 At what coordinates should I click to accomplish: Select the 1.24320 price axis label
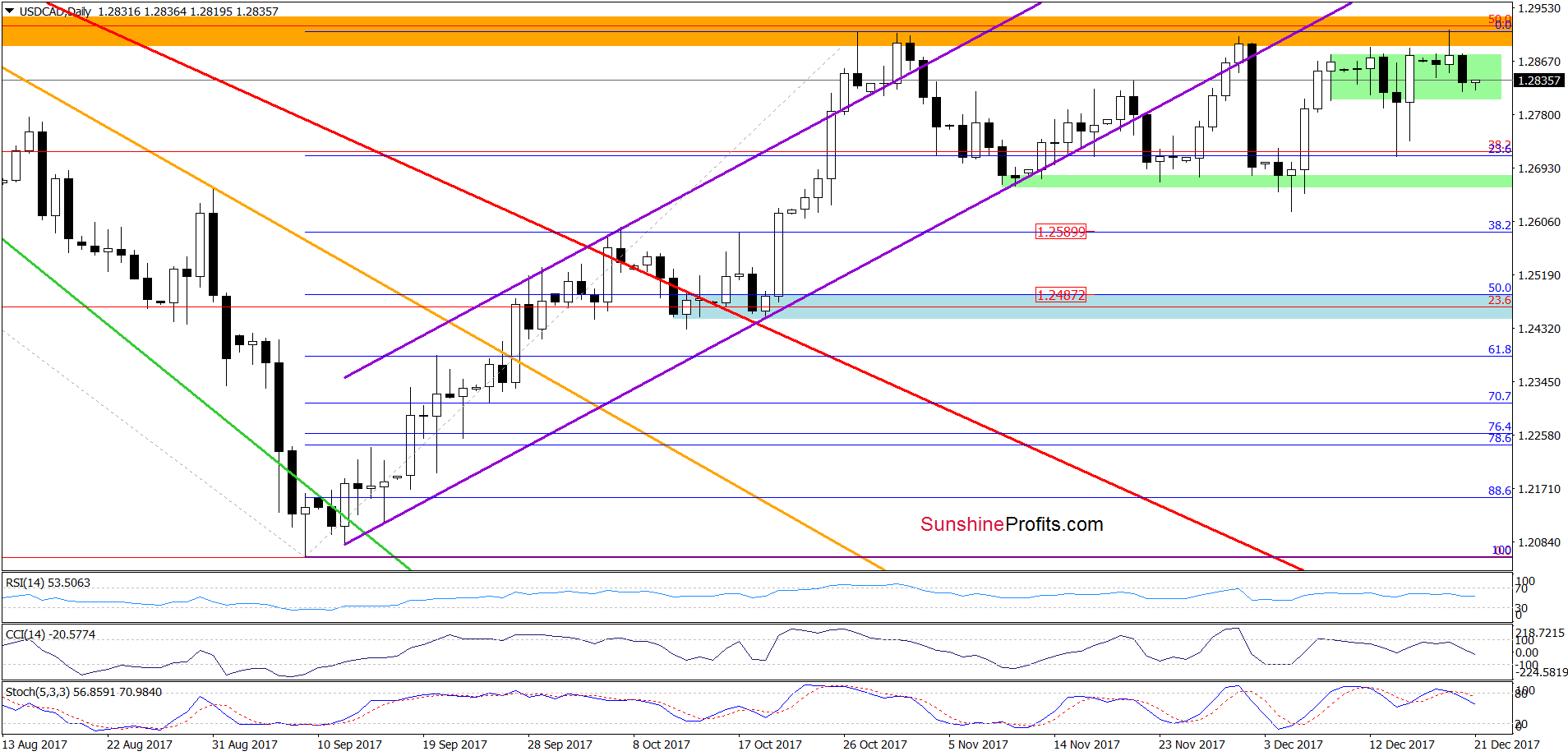[1538, 329]
